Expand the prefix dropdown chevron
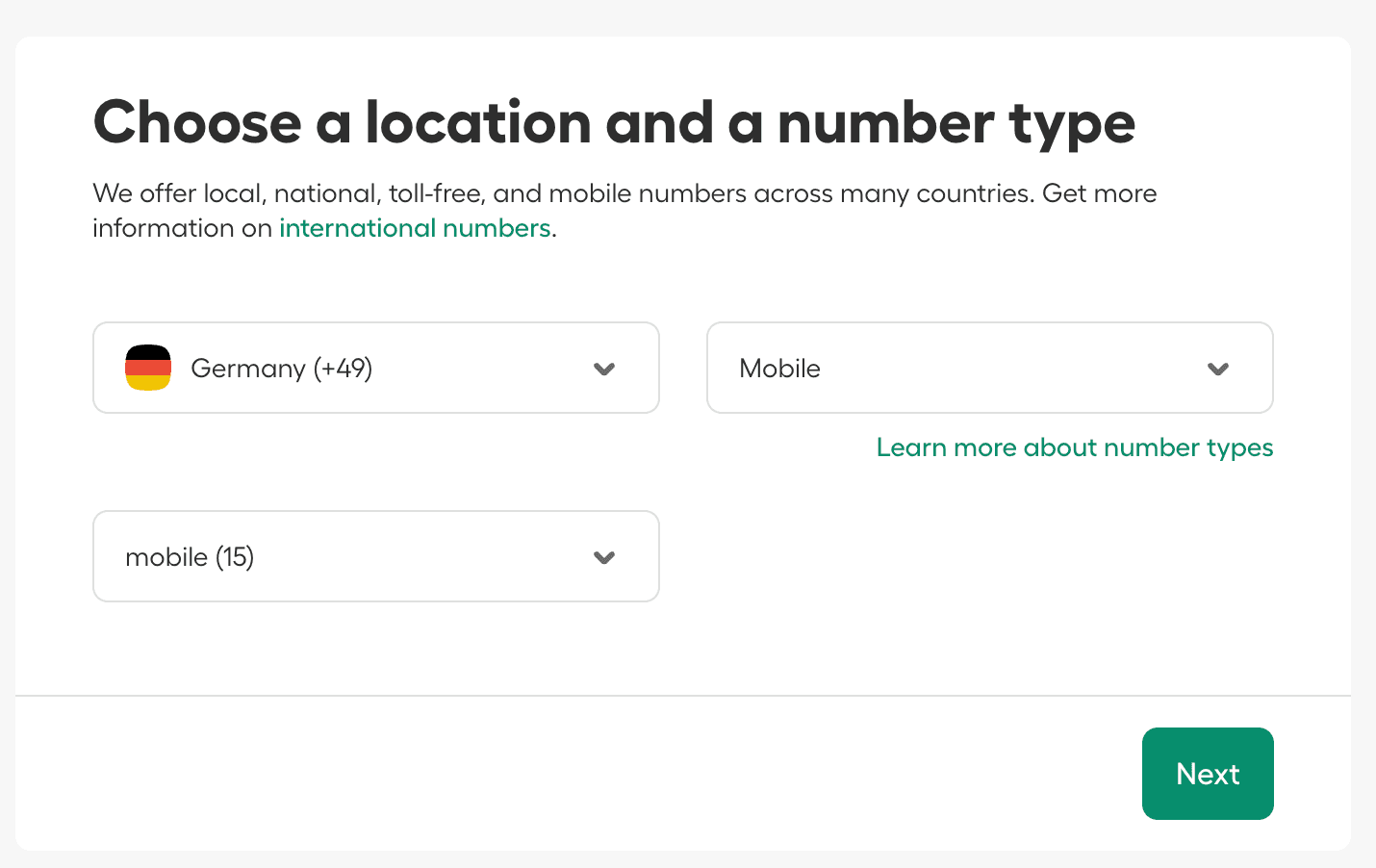 [604, 557]
